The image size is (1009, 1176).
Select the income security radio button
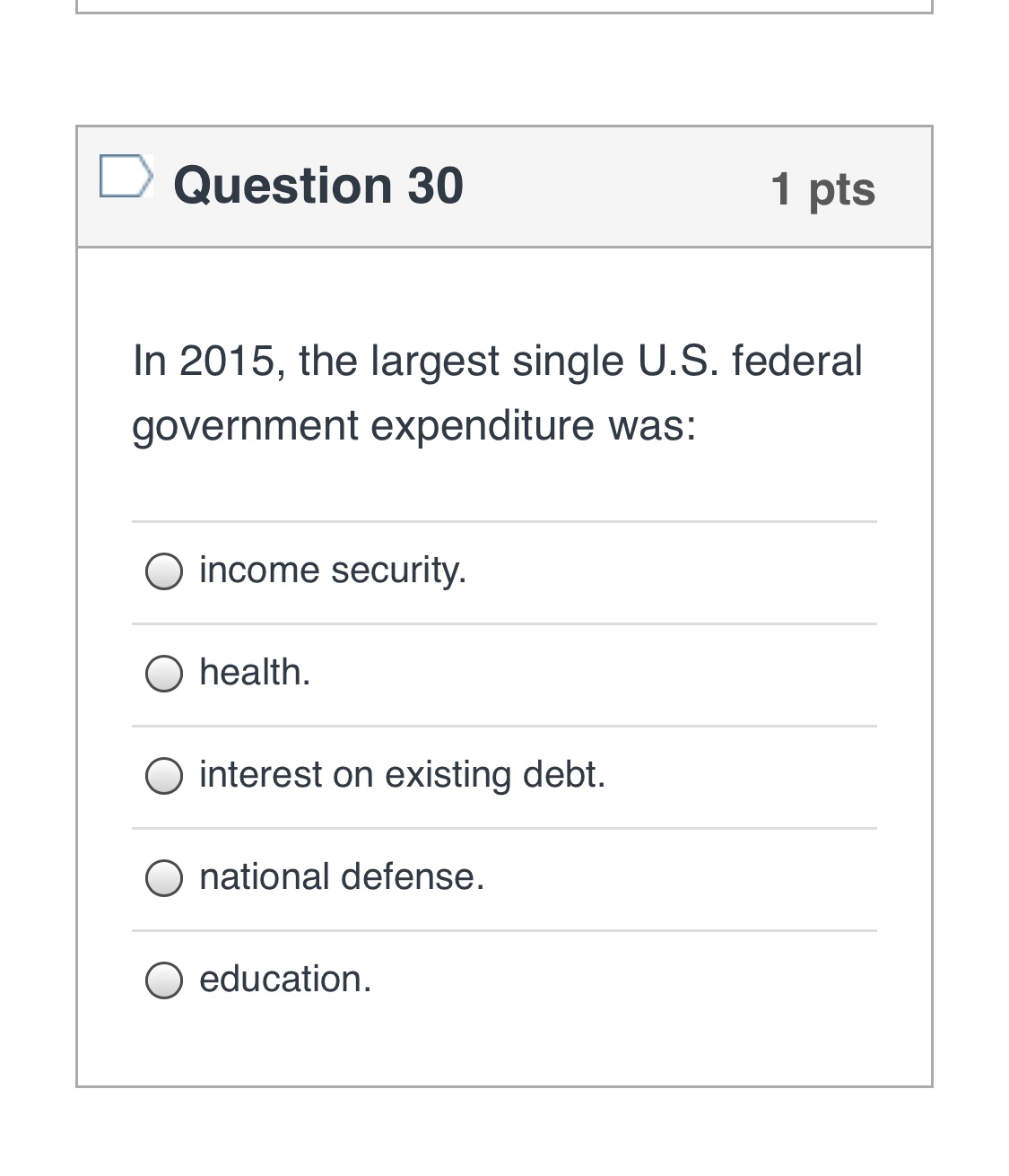tap(164, 571)
